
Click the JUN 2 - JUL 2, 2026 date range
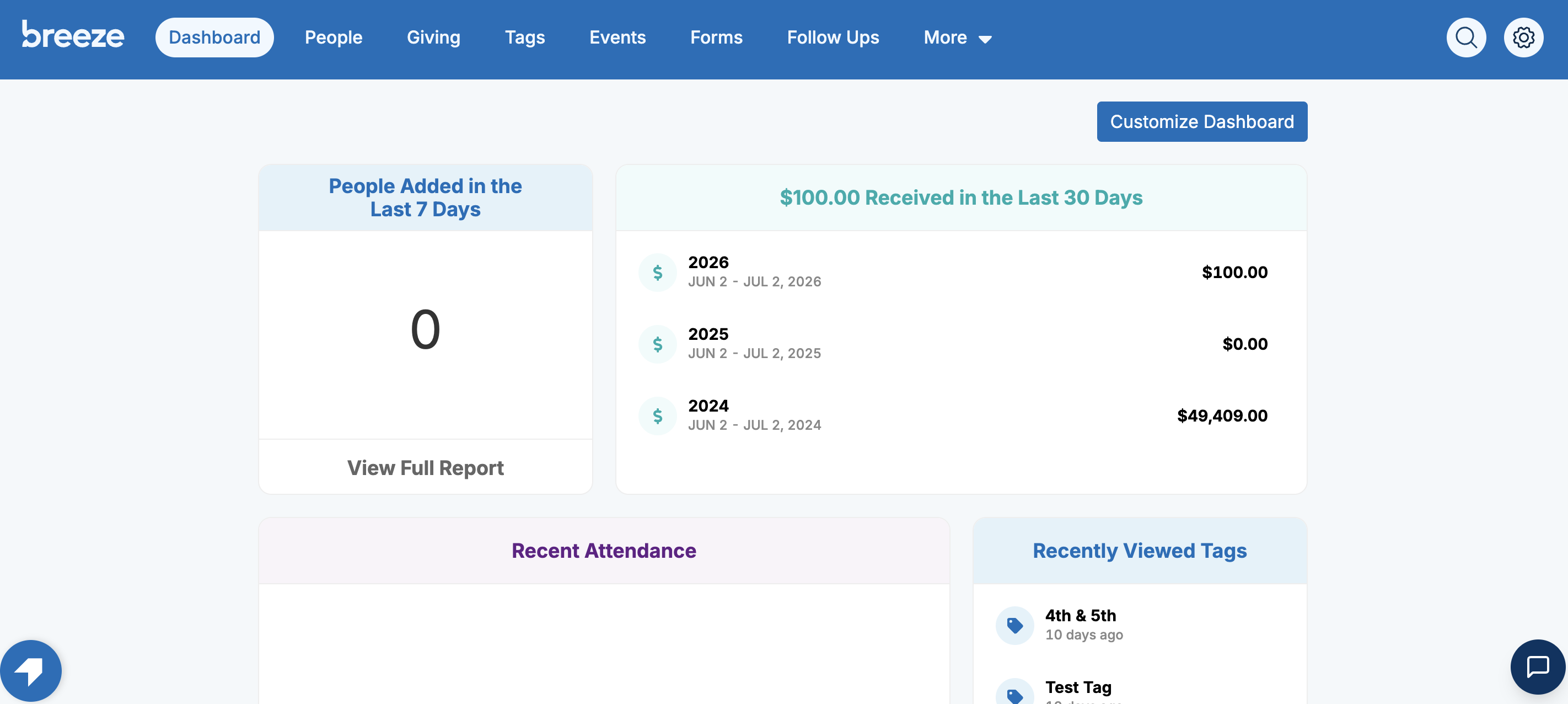(x=754, y=281)
